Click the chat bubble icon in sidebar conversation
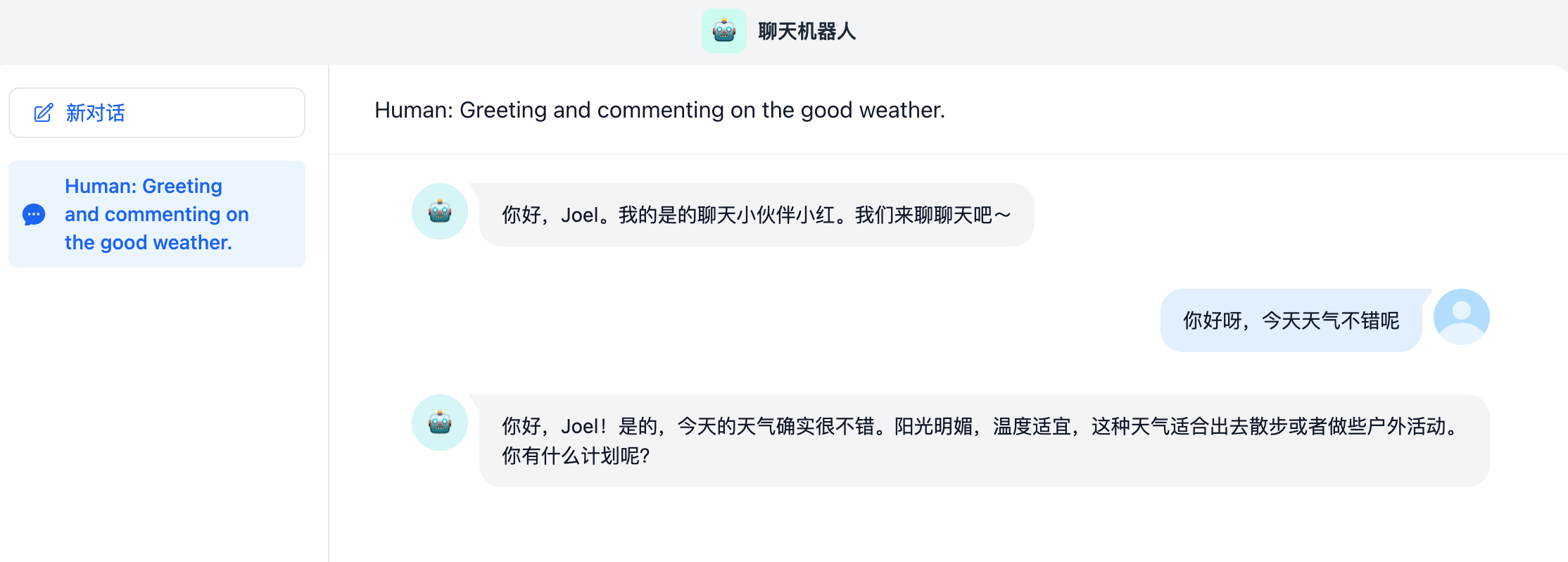The image size is (1568, 562). (34, 214)
